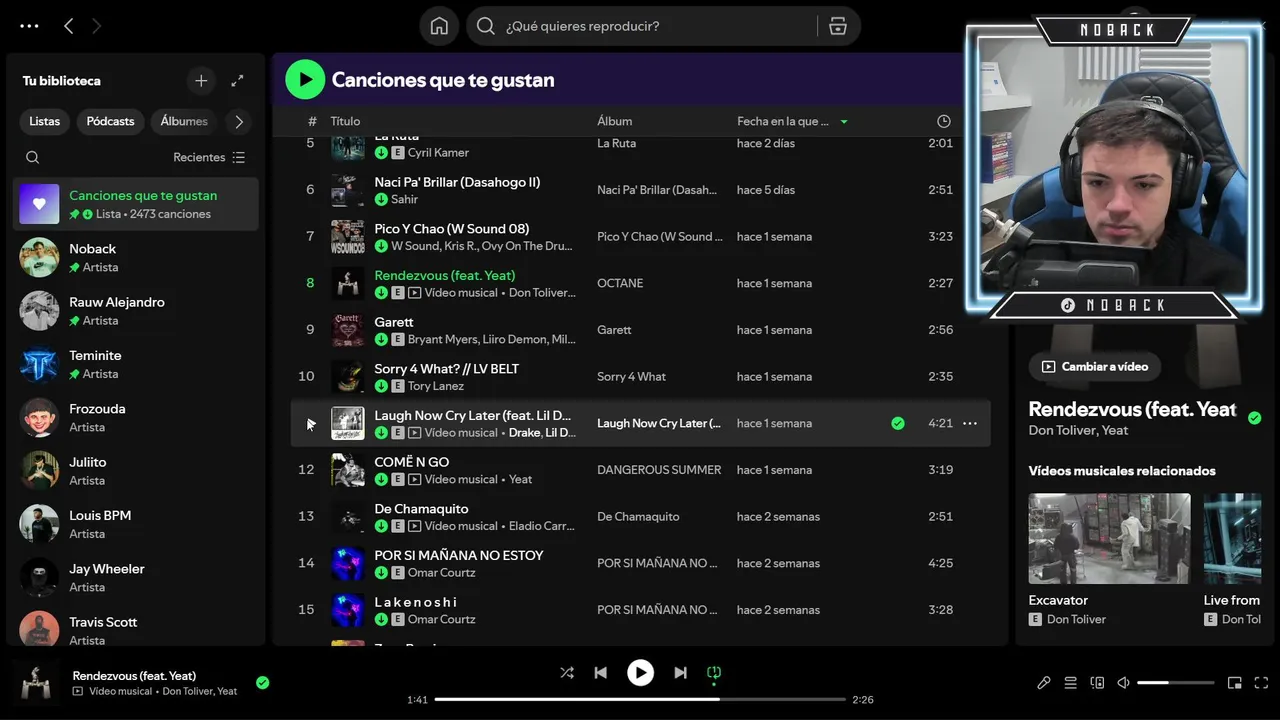Viewport: 1280px width, 720px height.
Task: Create a playlist with the plus icon
Action: click(x=201, y=81)
